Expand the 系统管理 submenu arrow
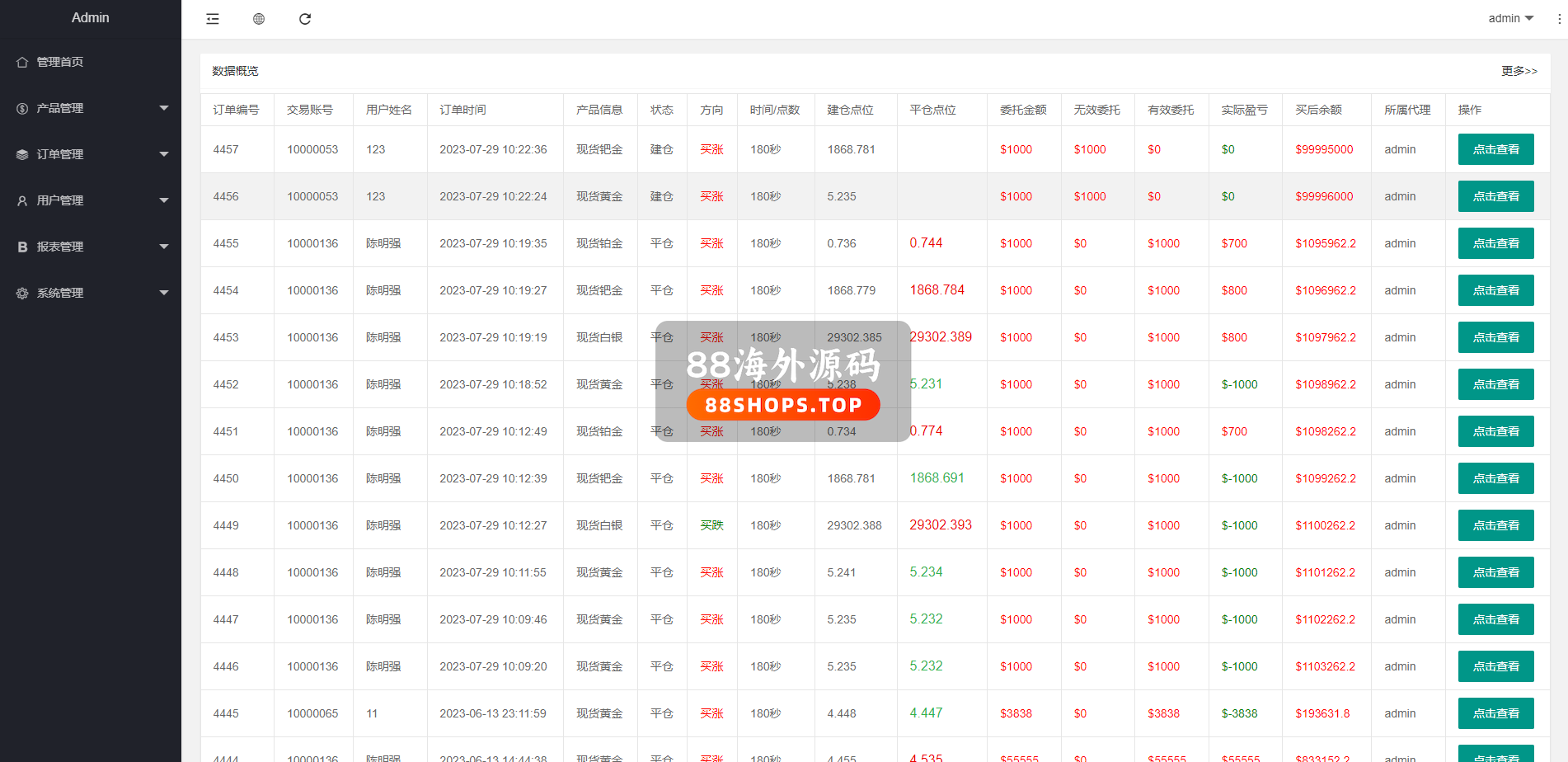Screen dimensions: 1568x762 click(x=163, y=293)
